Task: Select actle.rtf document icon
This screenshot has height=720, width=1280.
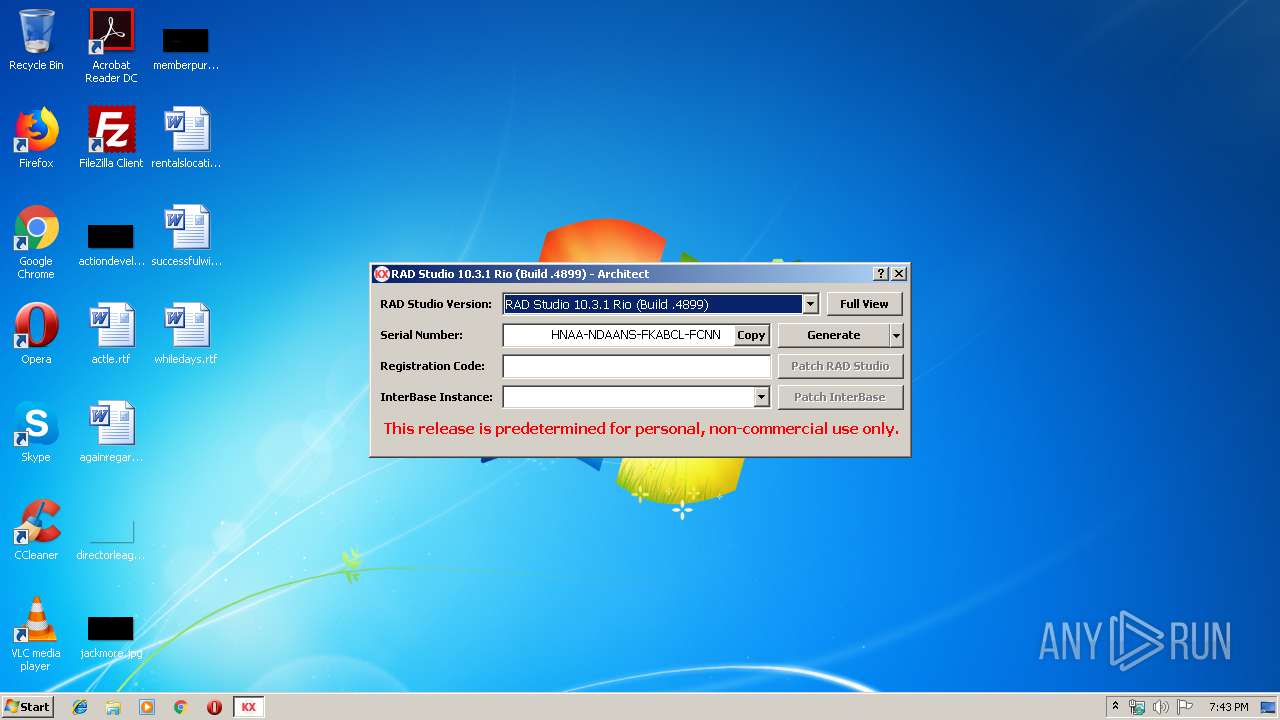Action: click(111, 334)
